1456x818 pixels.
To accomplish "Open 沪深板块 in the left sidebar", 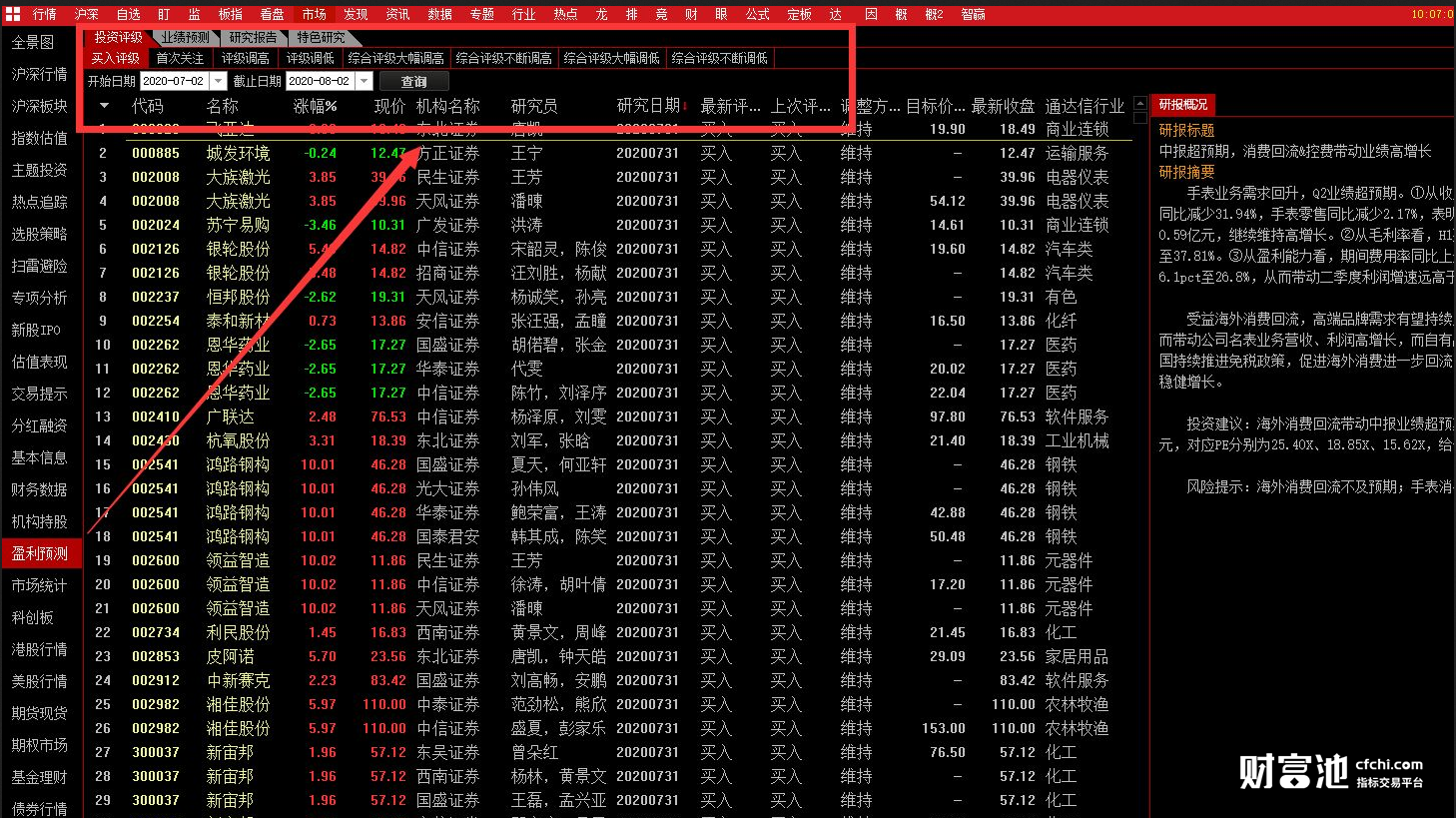I will point(40,106).
